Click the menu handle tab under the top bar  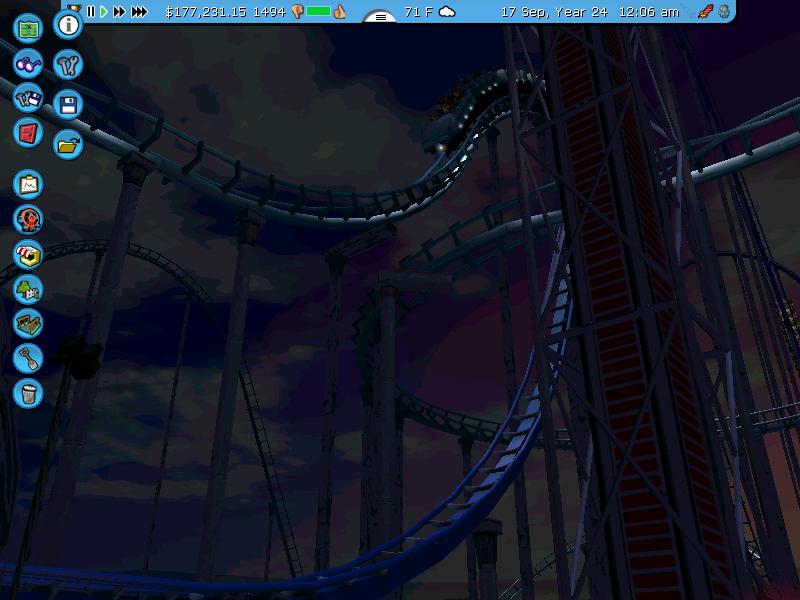pyautogui.click(x=380, y=17)
